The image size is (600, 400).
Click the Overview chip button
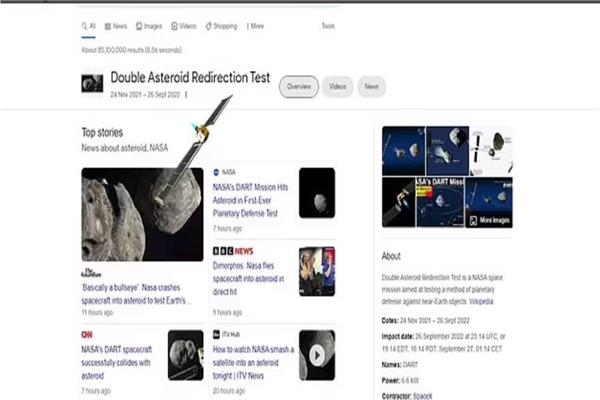coord(299,87)
